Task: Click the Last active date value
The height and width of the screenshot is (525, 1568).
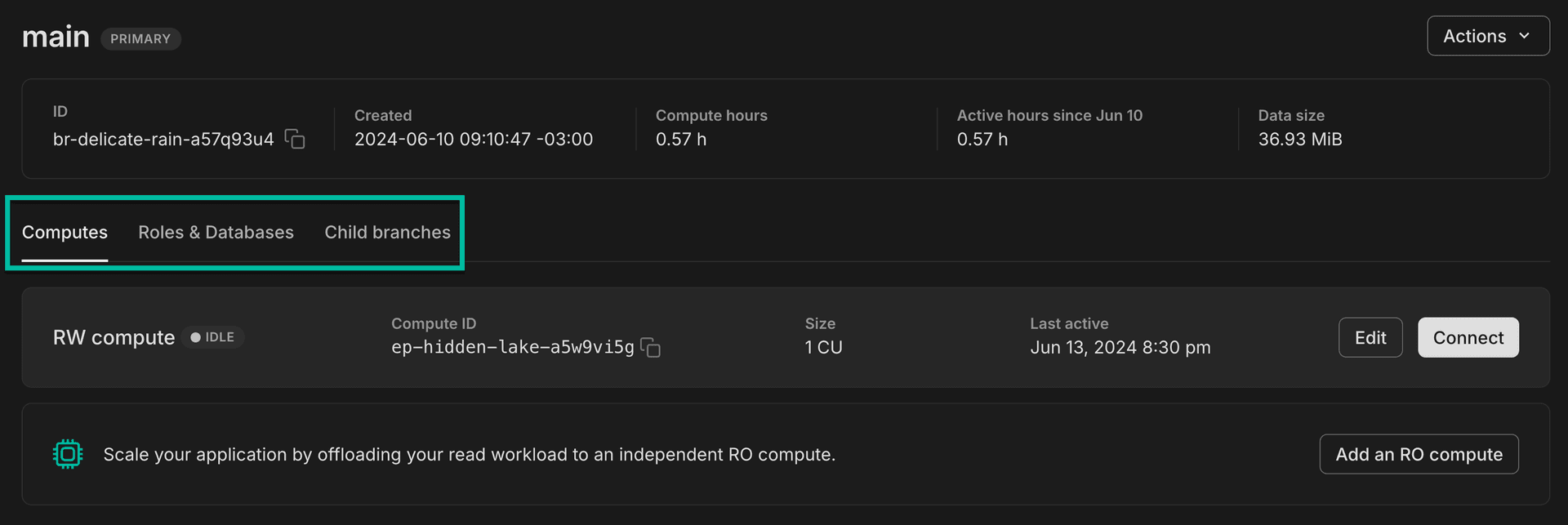Action: 1120,348
